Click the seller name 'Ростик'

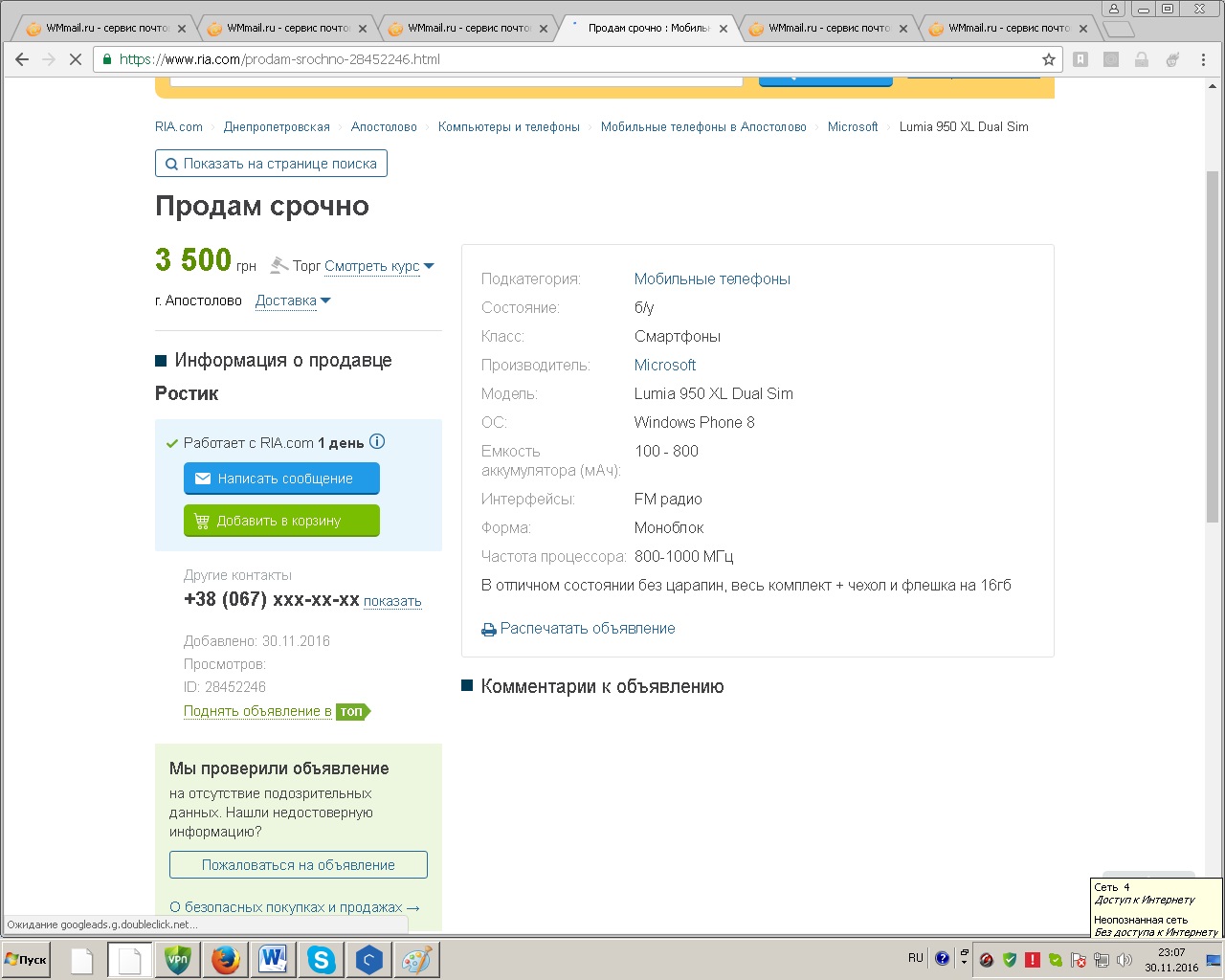[x=187, y=393]
